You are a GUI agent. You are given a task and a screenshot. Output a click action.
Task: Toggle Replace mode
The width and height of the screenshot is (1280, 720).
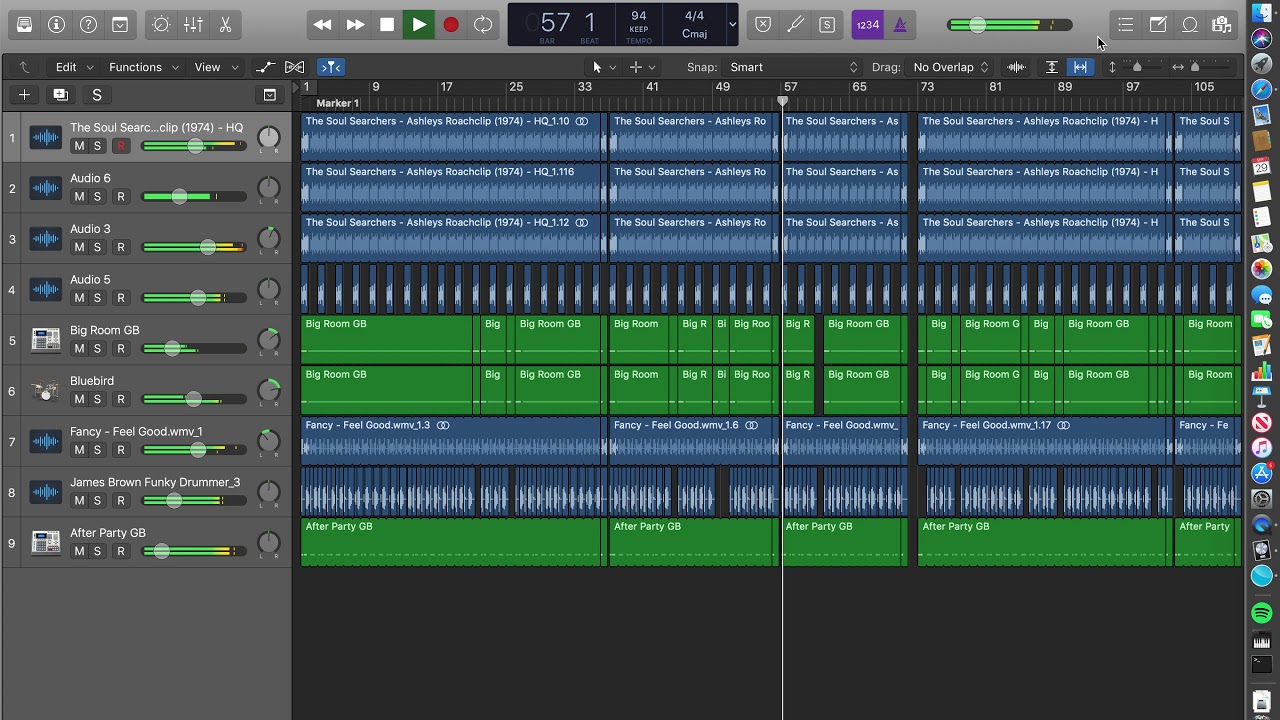[x=763, y=25]
